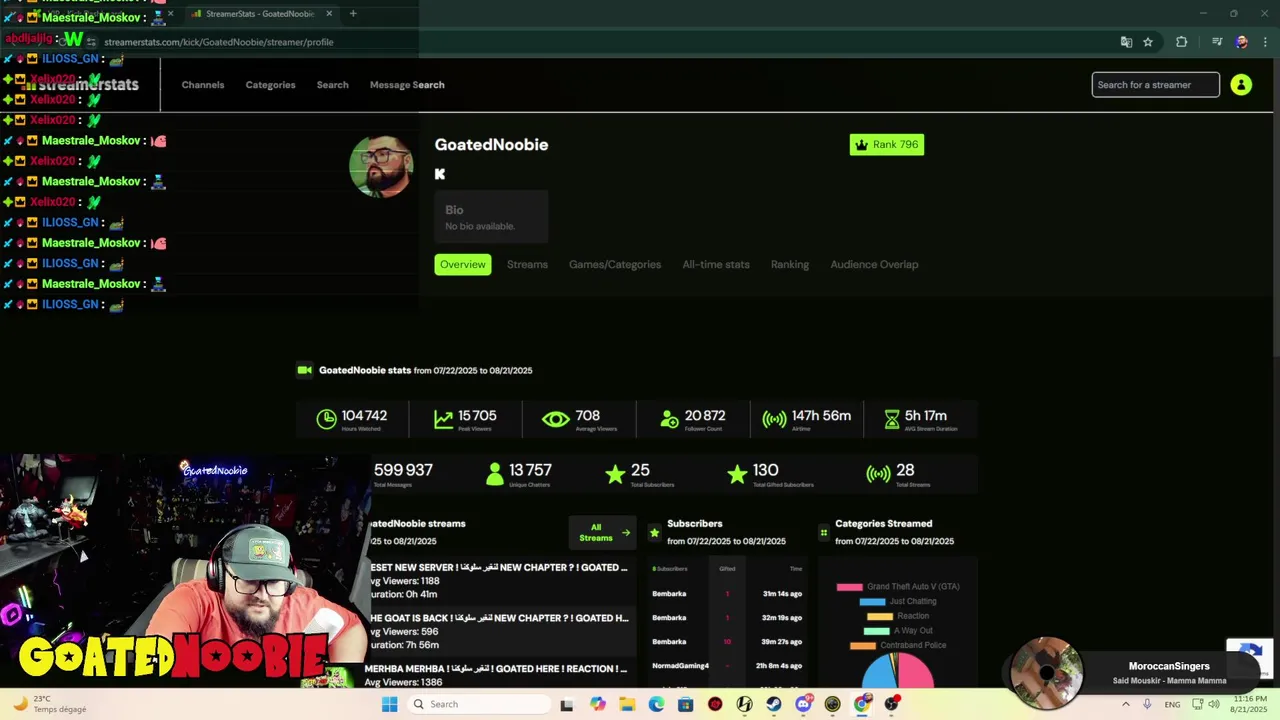The image size is (1280, 720).
Task: Go to Channels in the top navigation
Action: tap(203, 85)
